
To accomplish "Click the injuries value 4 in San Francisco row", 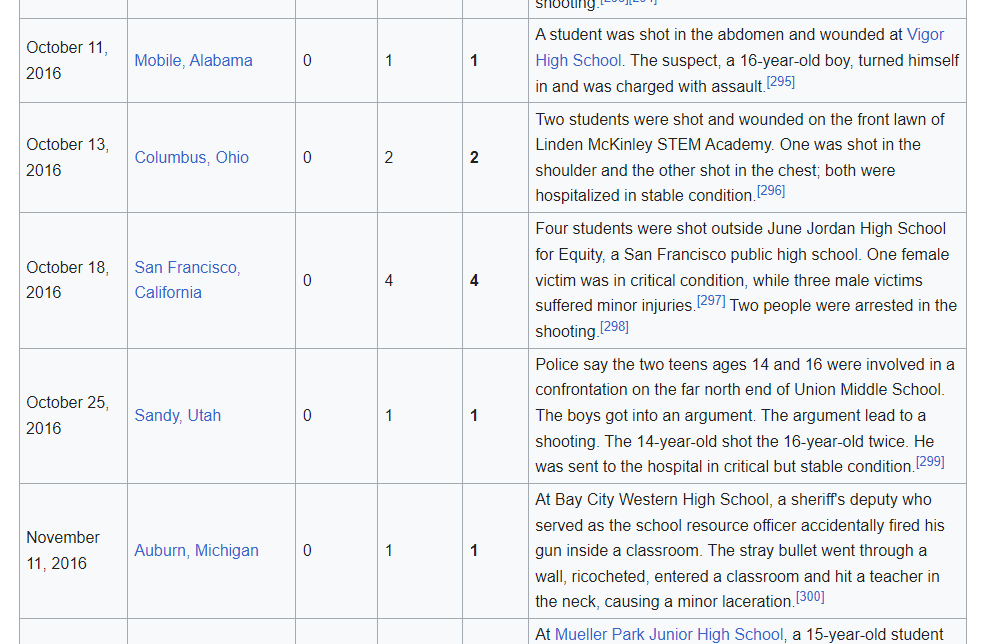I will (x=389, y=280).
